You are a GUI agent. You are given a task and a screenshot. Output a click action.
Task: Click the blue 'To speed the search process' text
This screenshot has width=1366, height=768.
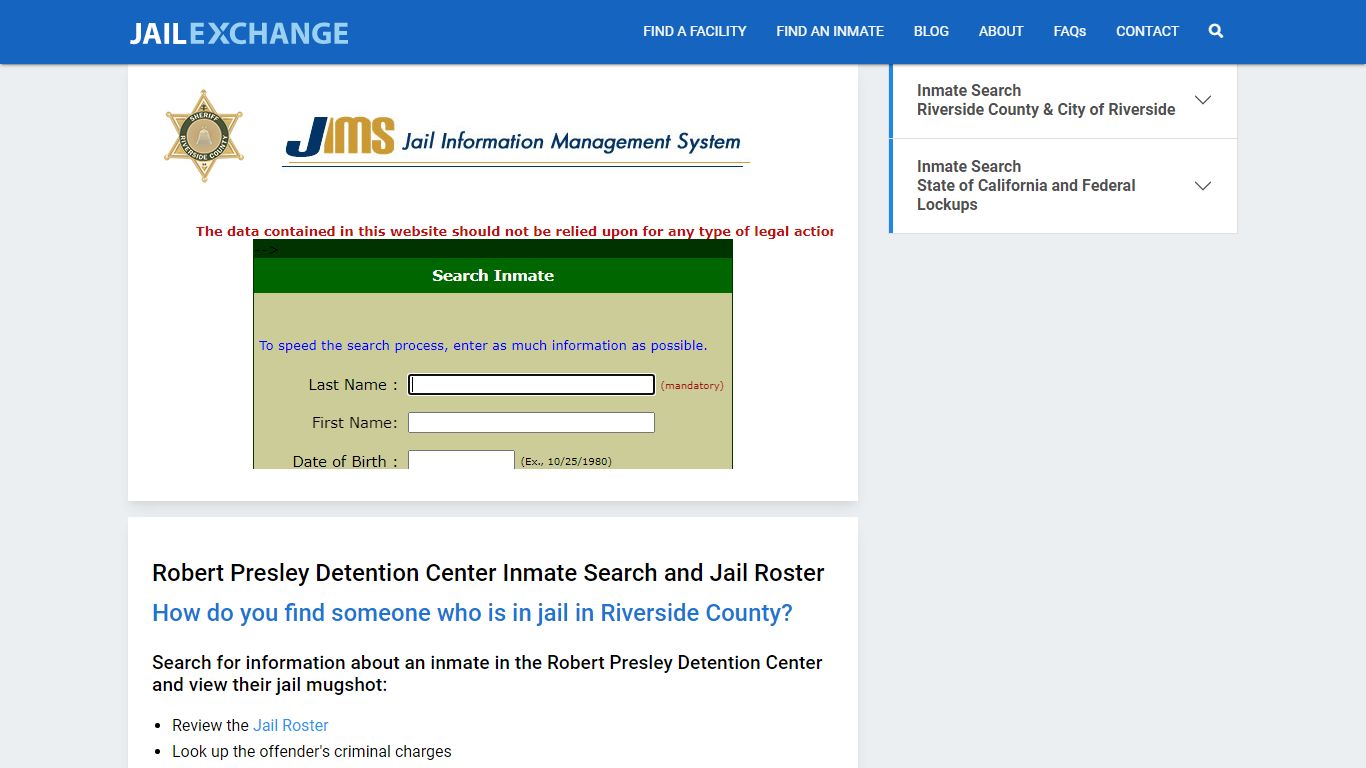coord(482,346)
